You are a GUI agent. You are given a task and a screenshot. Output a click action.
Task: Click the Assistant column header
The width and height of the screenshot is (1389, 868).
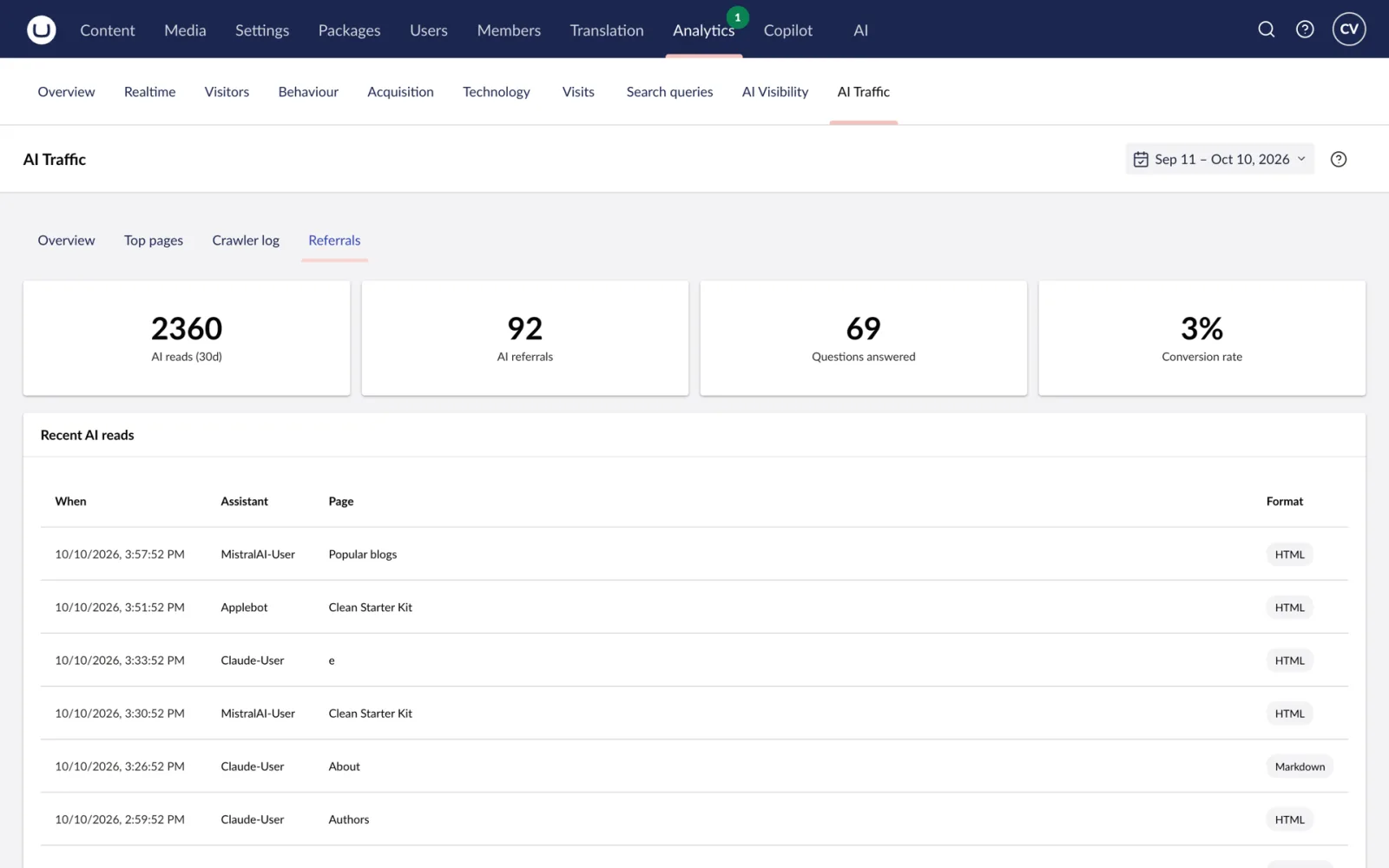point(244,502)
